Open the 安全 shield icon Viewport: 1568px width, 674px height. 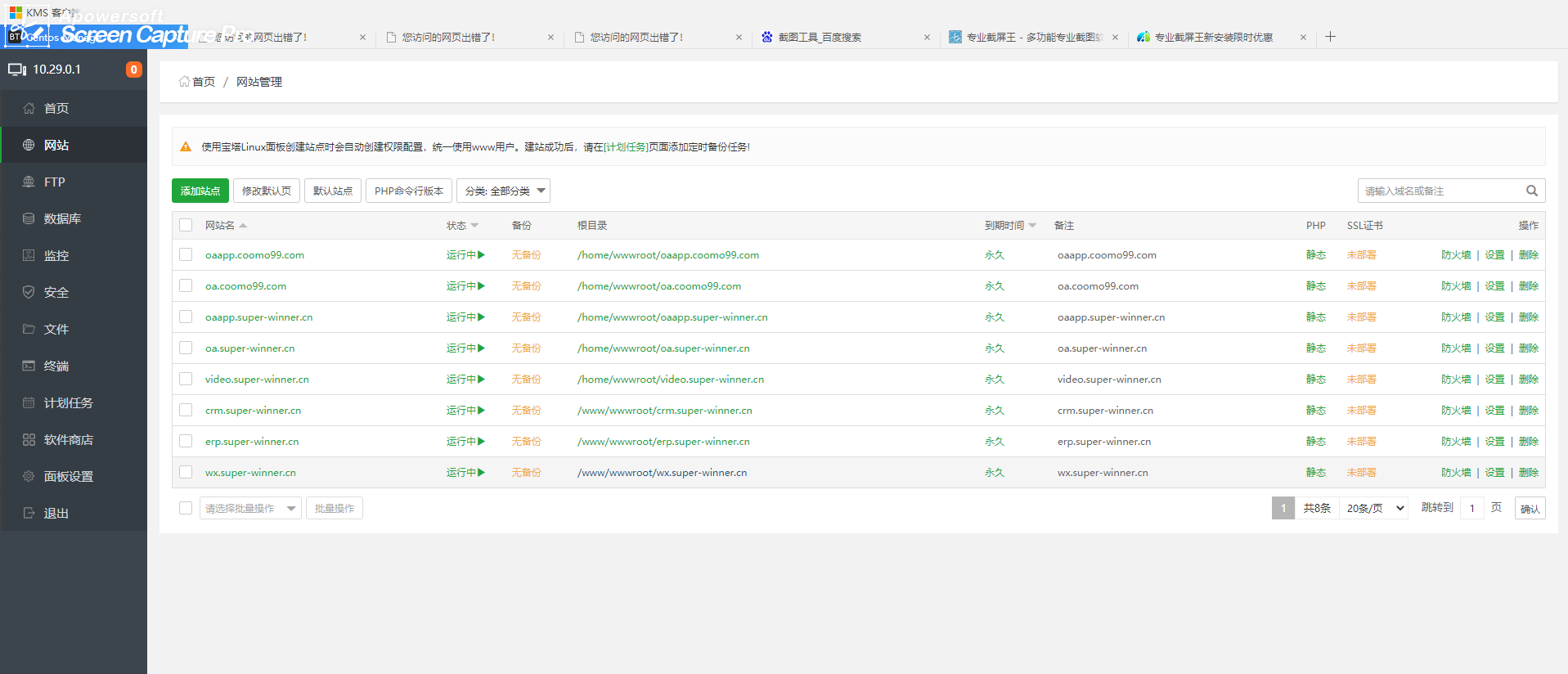[29, 292]
